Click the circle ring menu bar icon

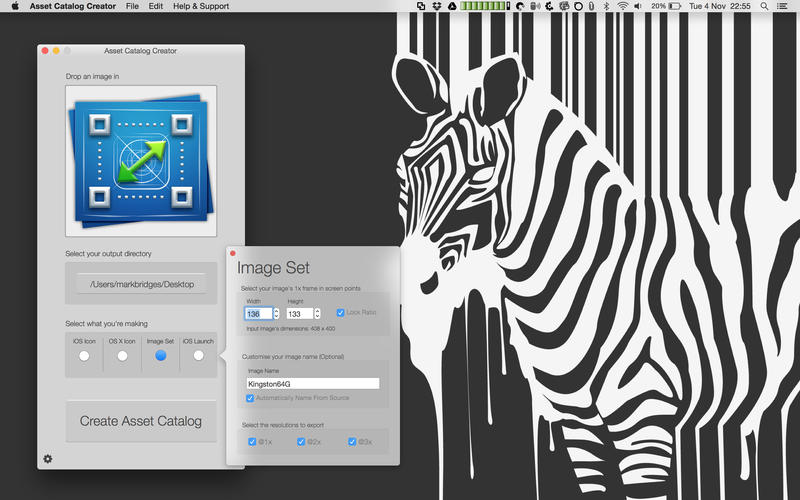(579, 6)
